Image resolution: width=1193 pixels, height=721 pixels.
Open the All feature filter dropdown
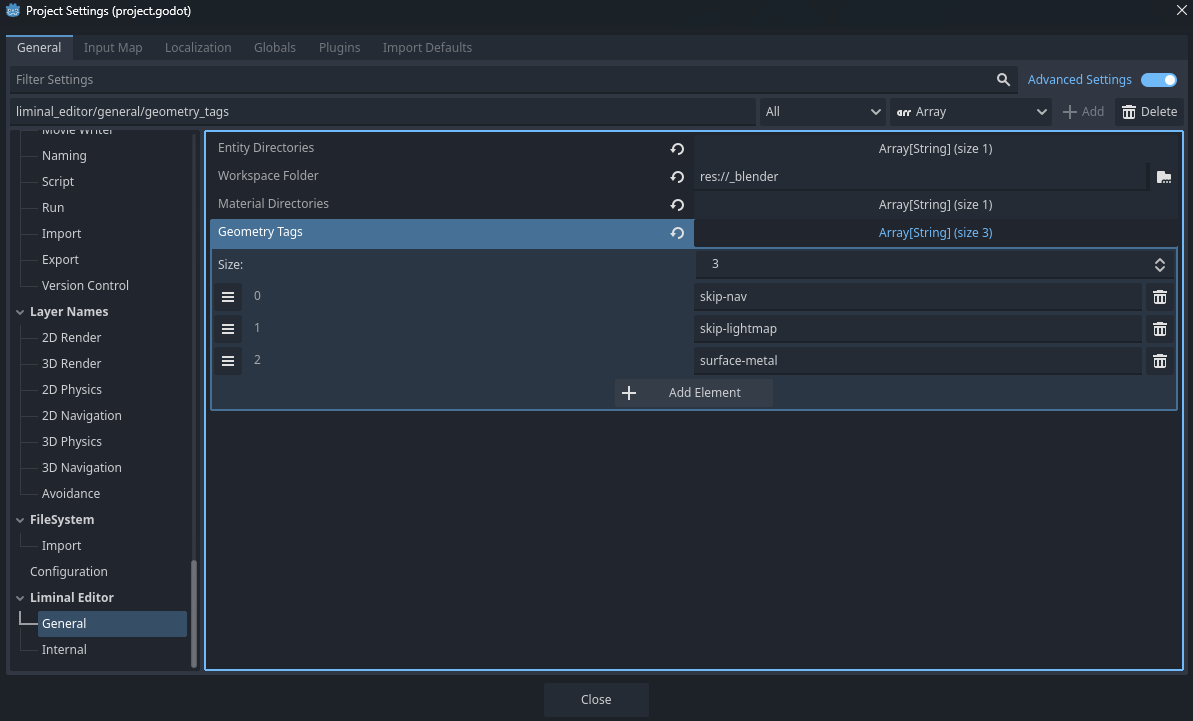click(x=822, y=112)
